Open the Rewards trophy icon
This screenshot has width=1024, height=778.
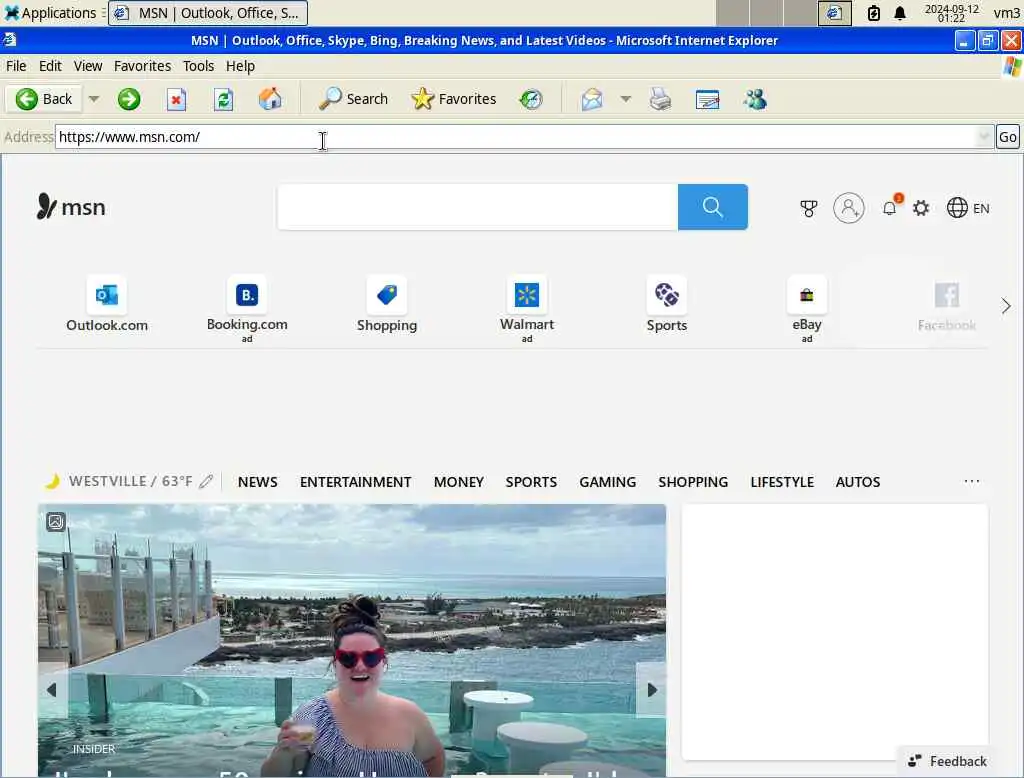(808, 208)
